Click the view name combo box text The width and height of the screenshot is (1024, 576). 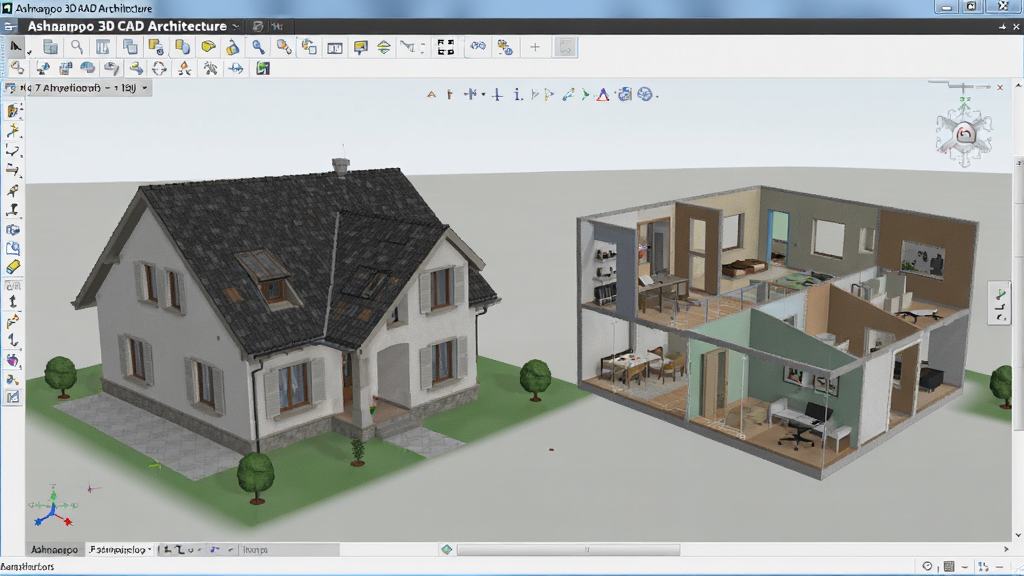tap(85, 88)
